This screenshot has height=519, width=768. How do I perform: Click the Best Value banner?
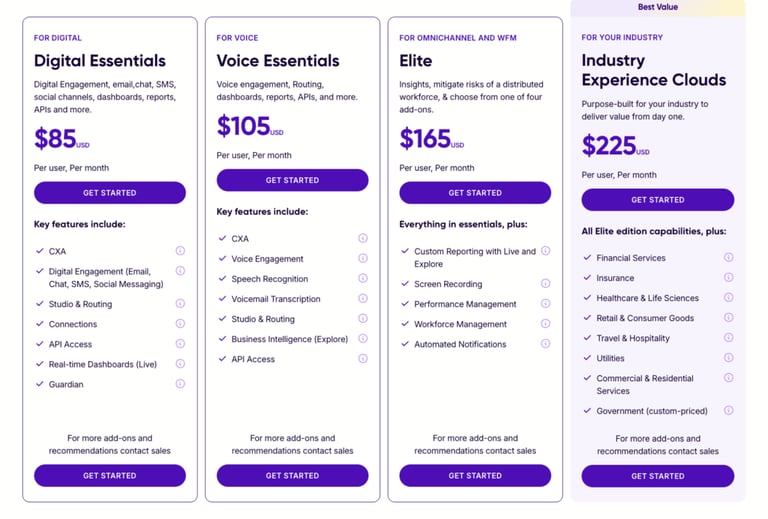click(658, 7)
